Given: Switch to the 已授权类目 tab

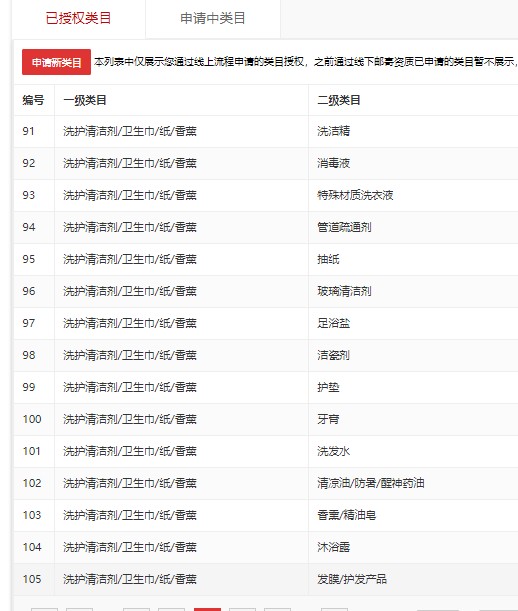Looking at the screenshot, I should pyautogui.click(x=78, y=18).
